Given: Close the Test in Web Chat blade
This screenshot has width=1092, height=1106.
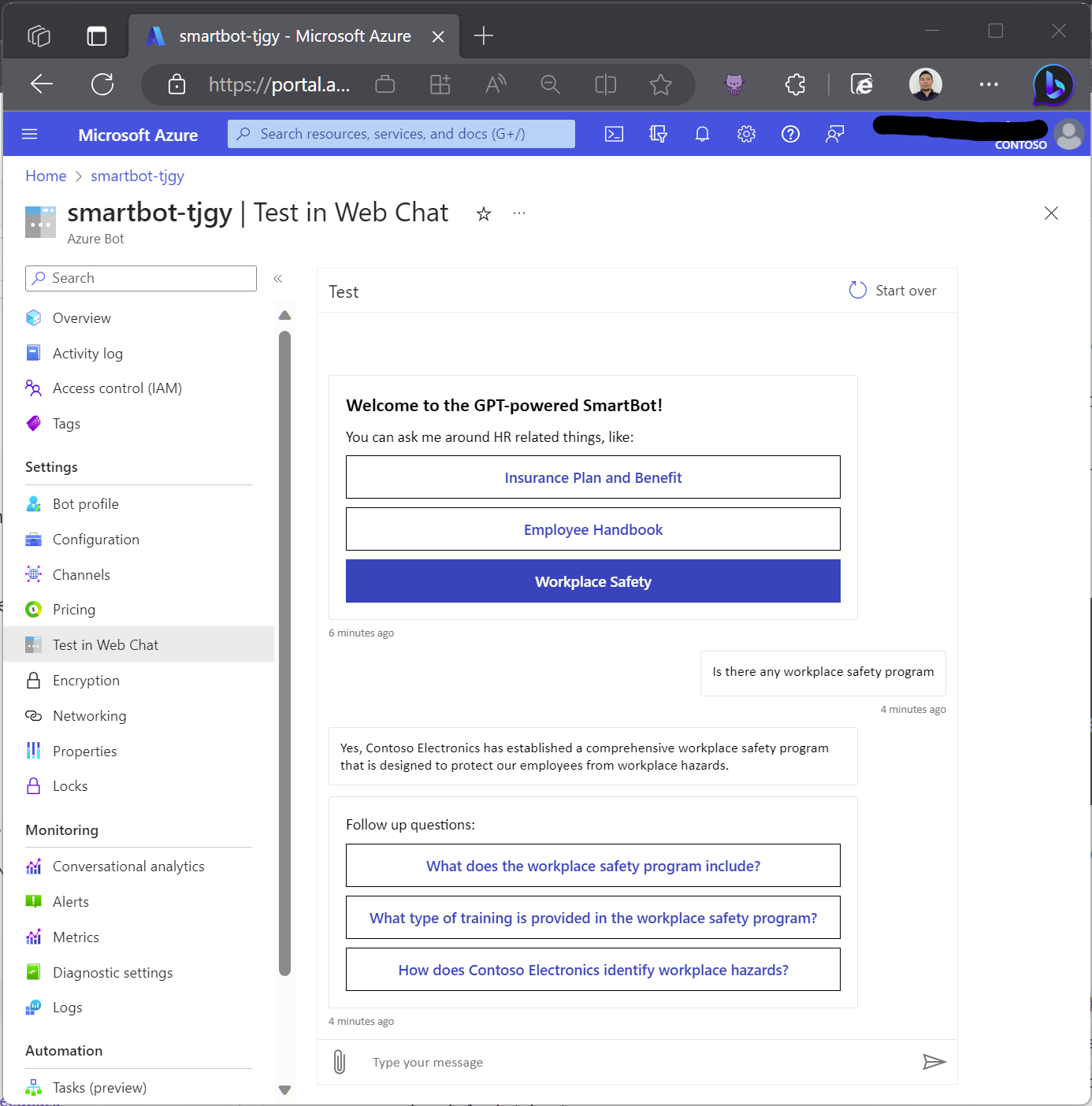Looking at the screenshot, I should coord(1051,213).
